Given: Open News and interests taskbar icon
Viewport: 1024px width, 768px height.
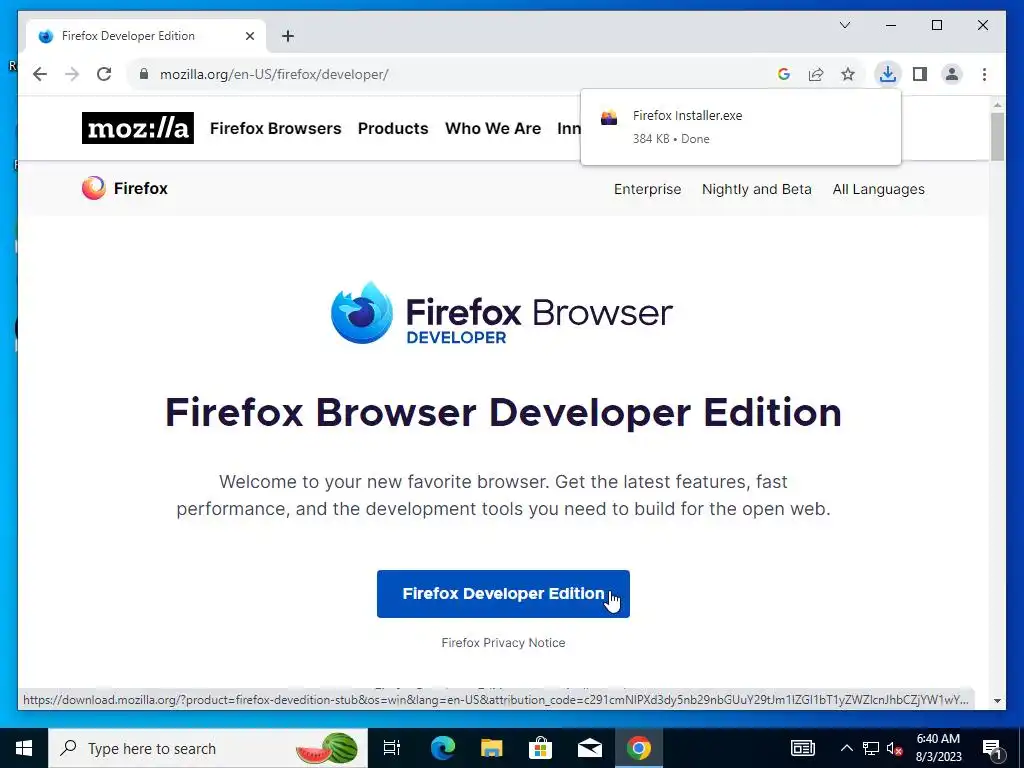Looking at the screenshot, I should pos(803,748).
